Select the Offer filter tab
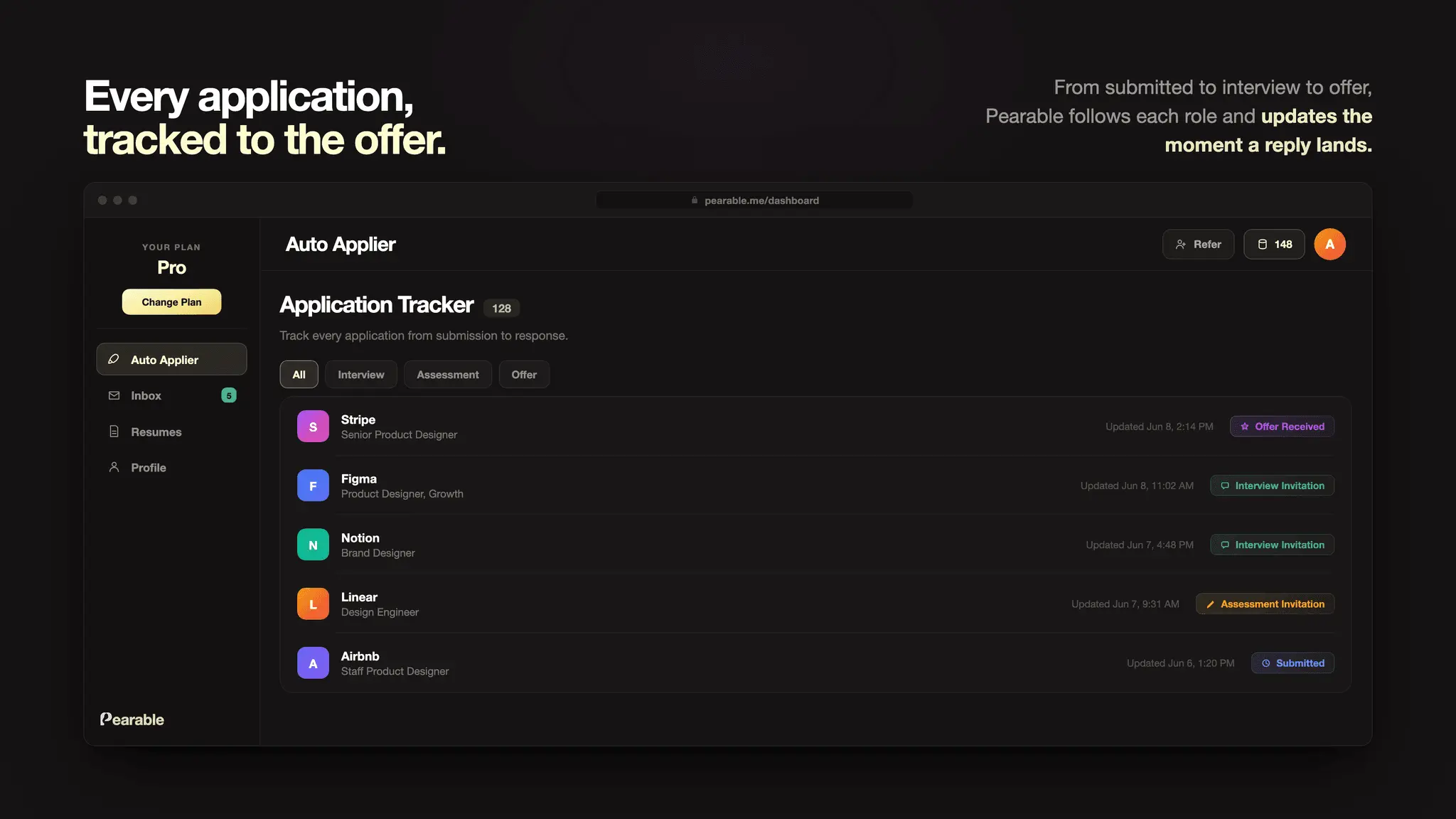 click(x=524, y=374)
